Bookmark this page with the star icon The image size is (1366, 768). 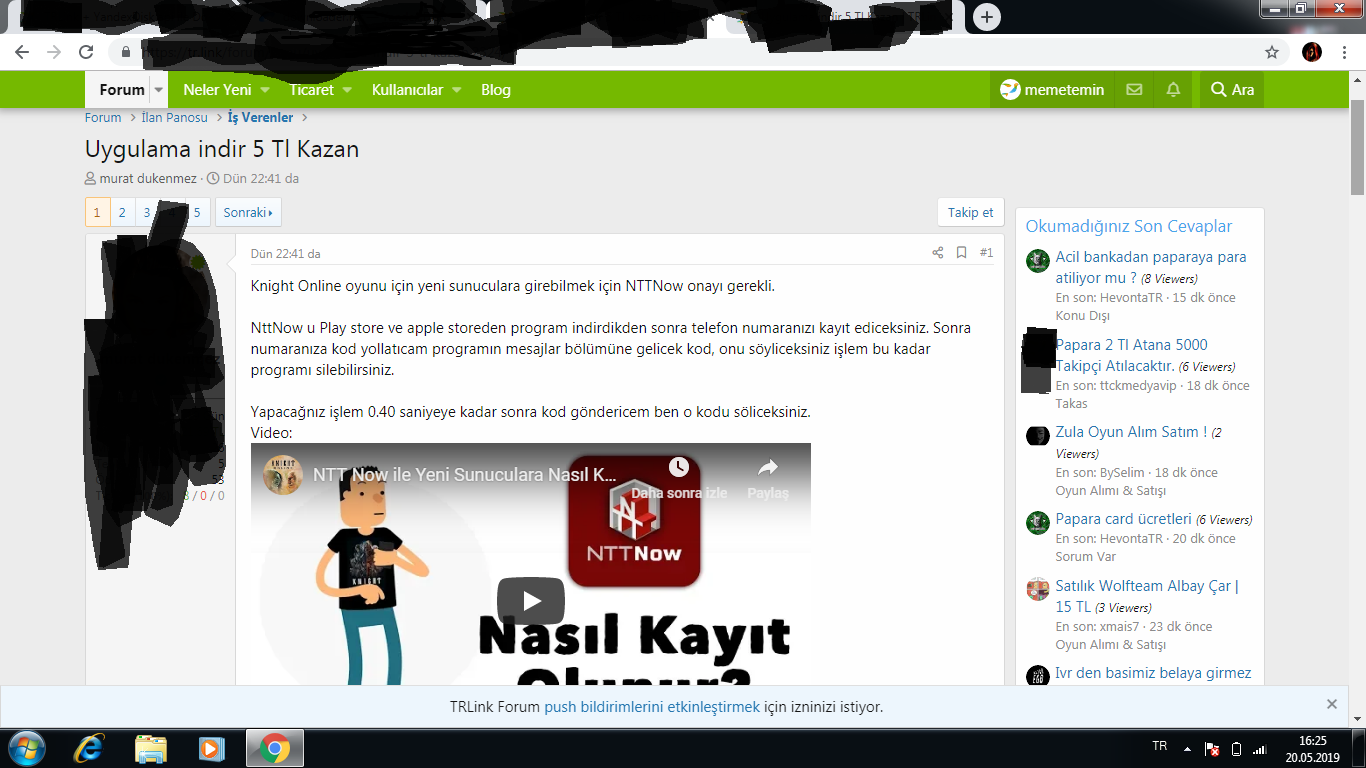(1272, 52)
